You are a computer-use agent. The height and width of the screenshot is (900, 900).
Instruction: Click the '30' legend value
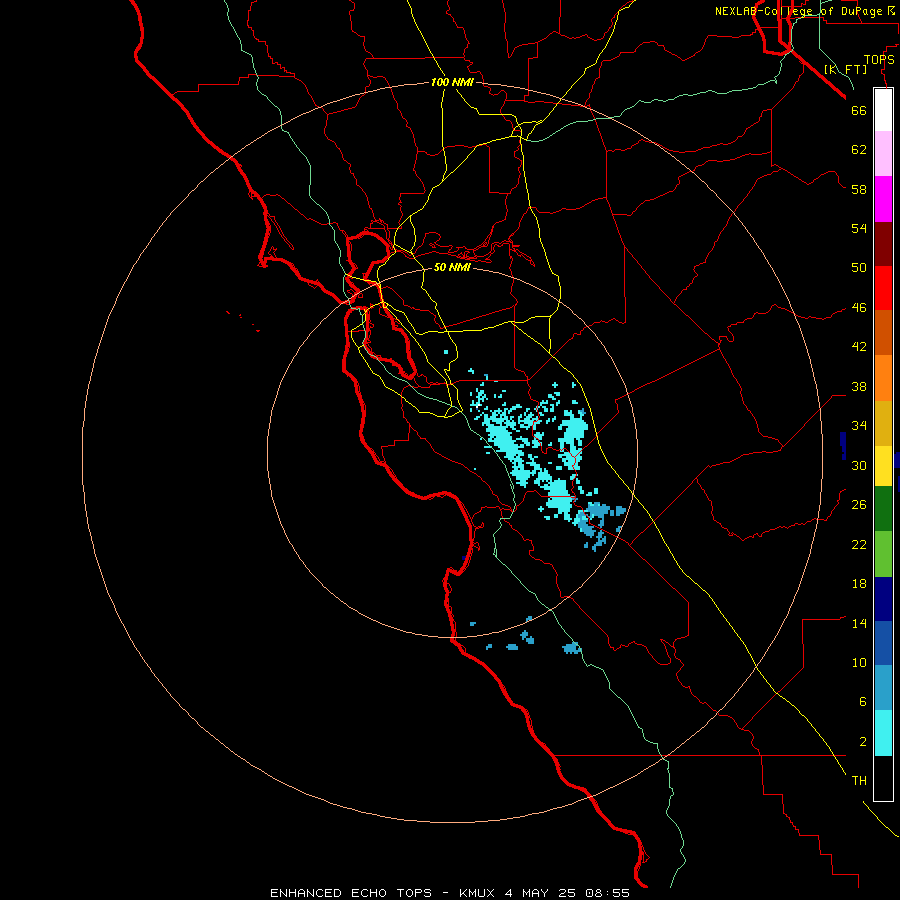click(859, 465)
